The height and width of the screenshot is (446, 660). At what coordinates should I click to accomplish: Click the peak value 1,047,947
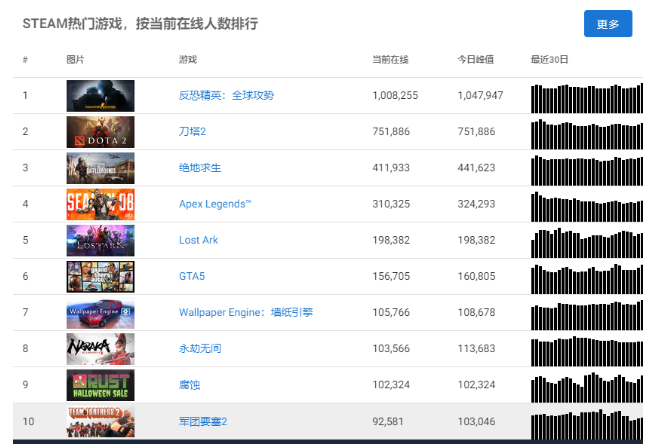click(x=480, y=96)
